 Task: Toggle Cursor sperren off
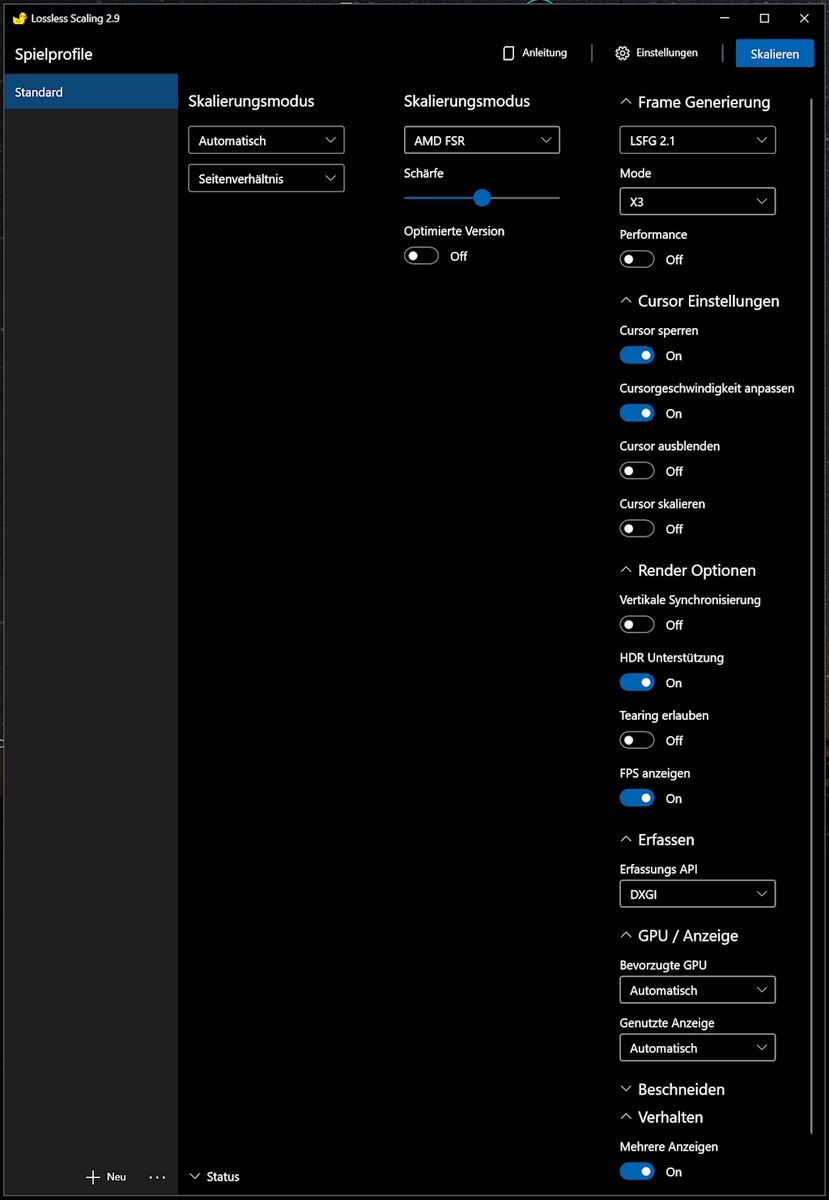(637, 355)
